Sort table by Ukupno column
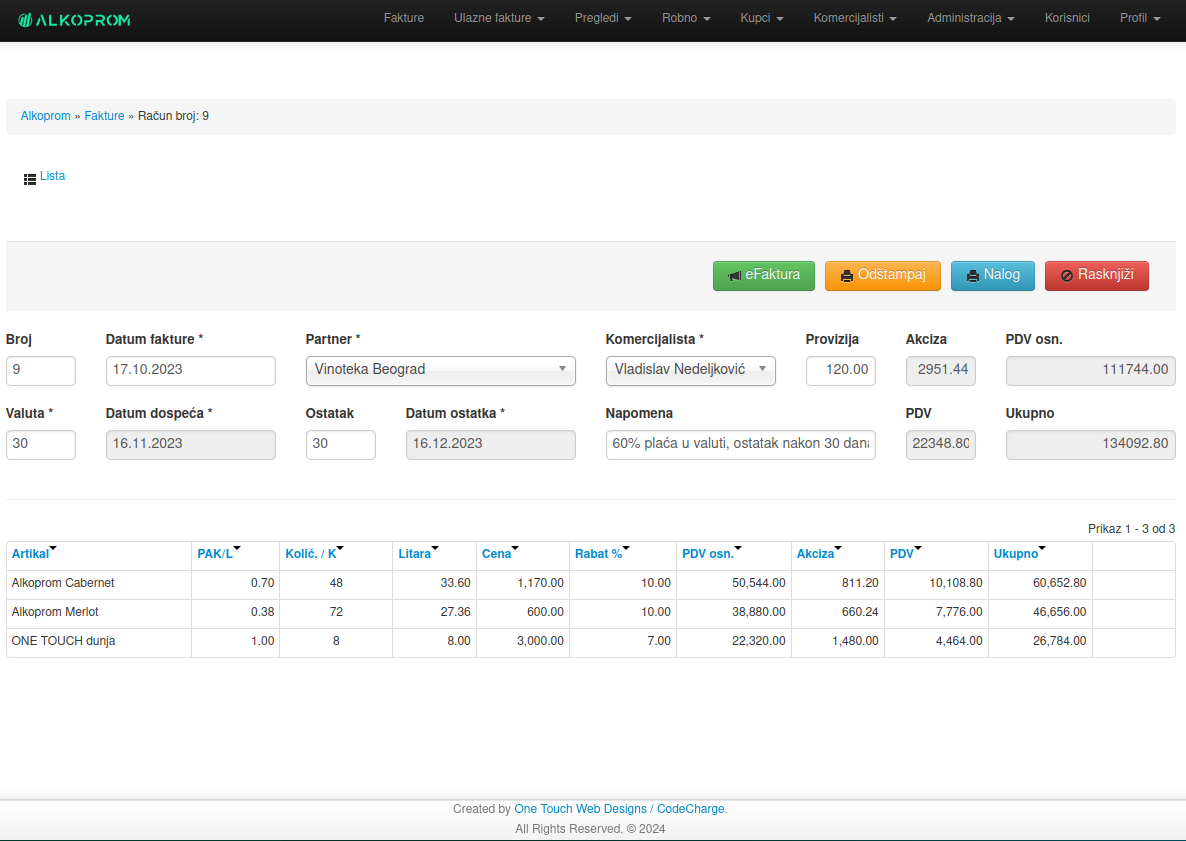1186x841 pixels. click(1016, 554)
